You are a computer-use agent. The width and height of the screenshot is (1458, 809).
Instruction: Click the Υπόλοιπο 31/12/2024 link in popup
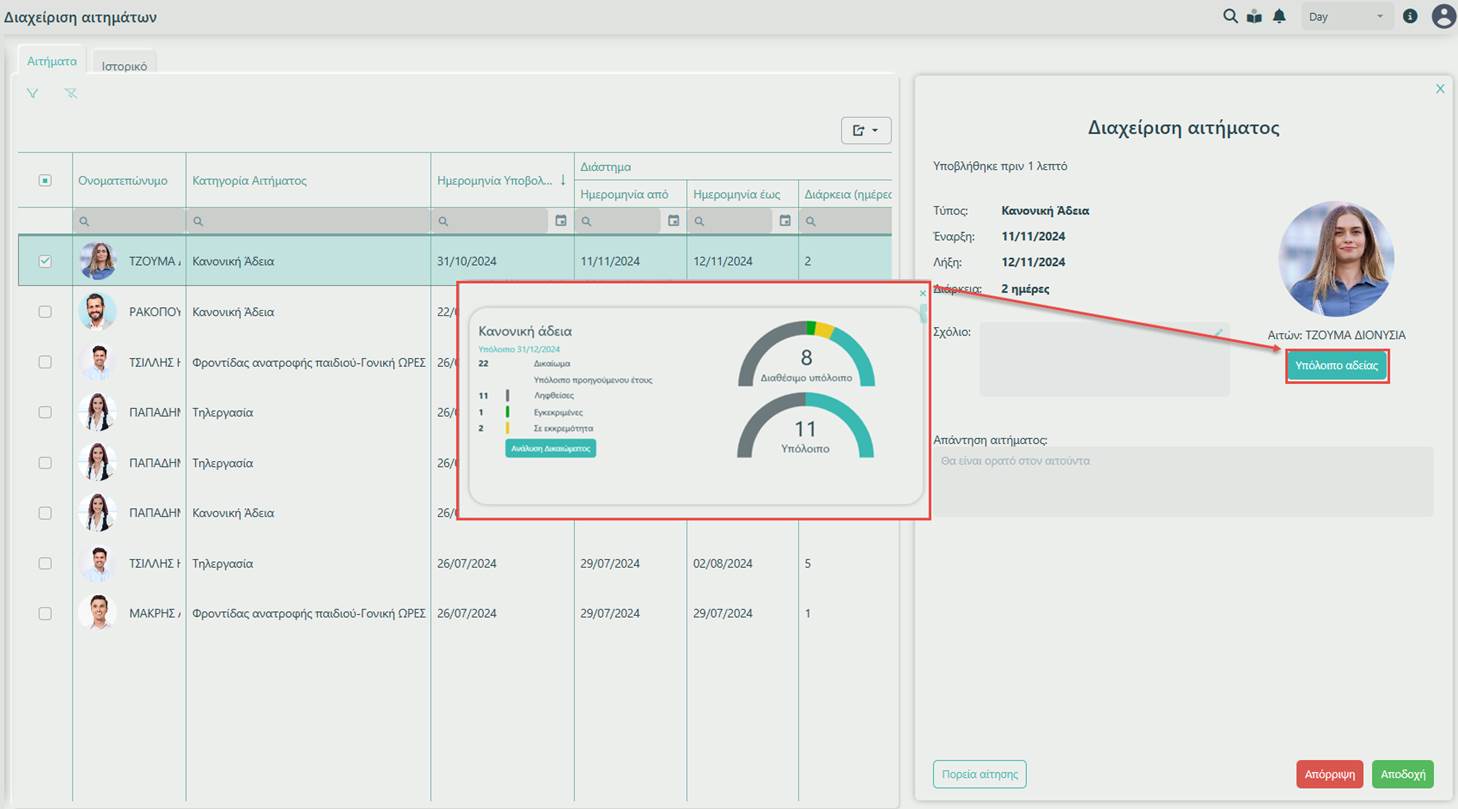pos(519,349)
